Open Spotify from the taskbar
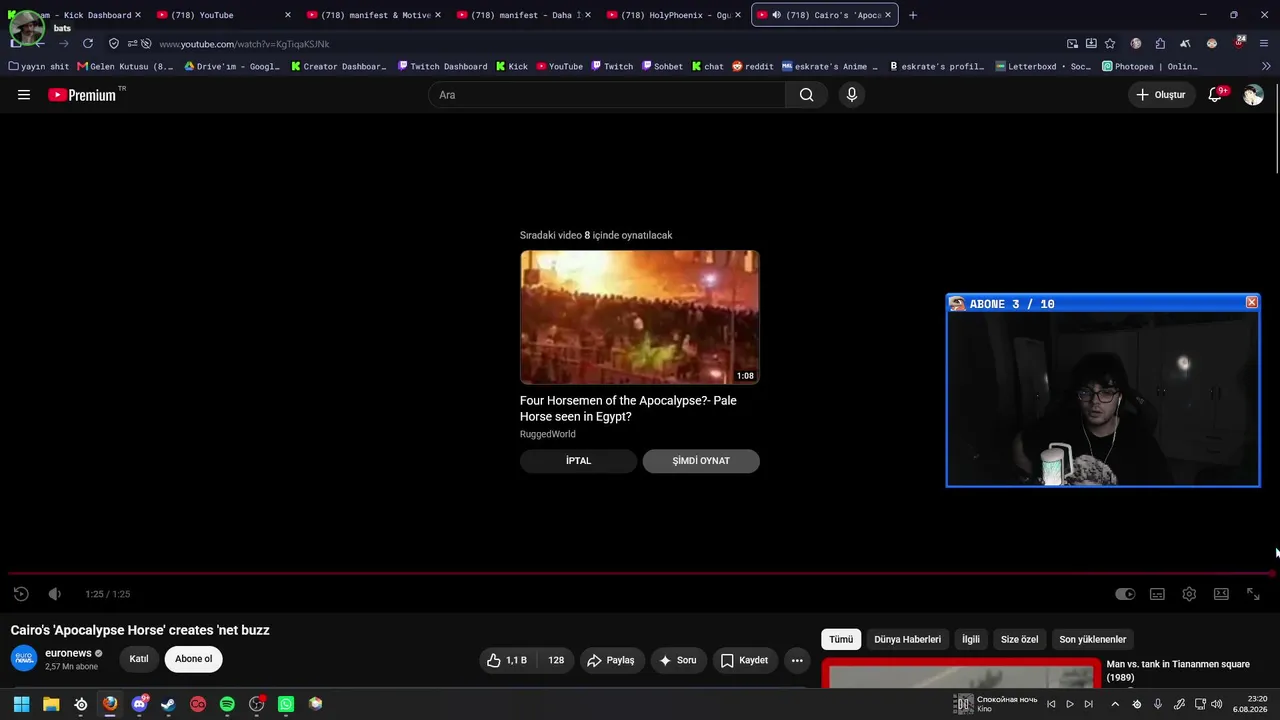The image size is (1280, 720). [227, 704]
